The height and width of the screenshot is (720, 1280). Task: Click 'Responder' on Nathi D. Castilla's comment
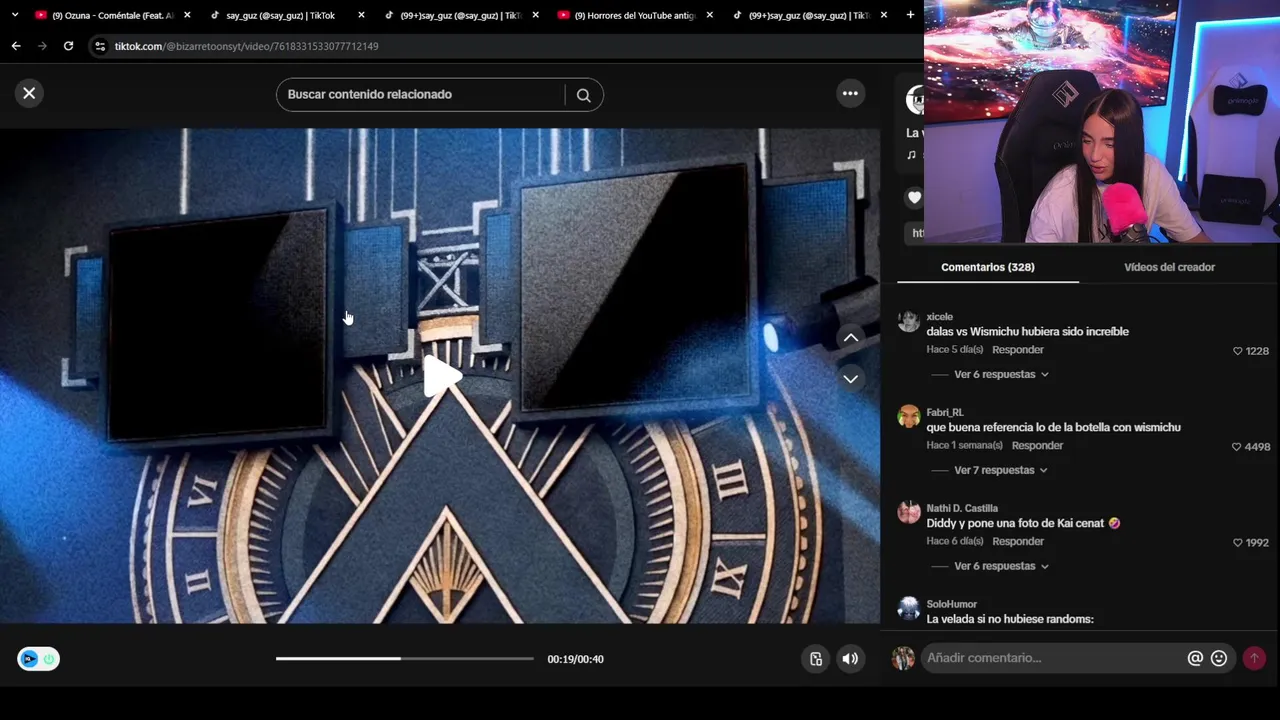point(1018,542)
